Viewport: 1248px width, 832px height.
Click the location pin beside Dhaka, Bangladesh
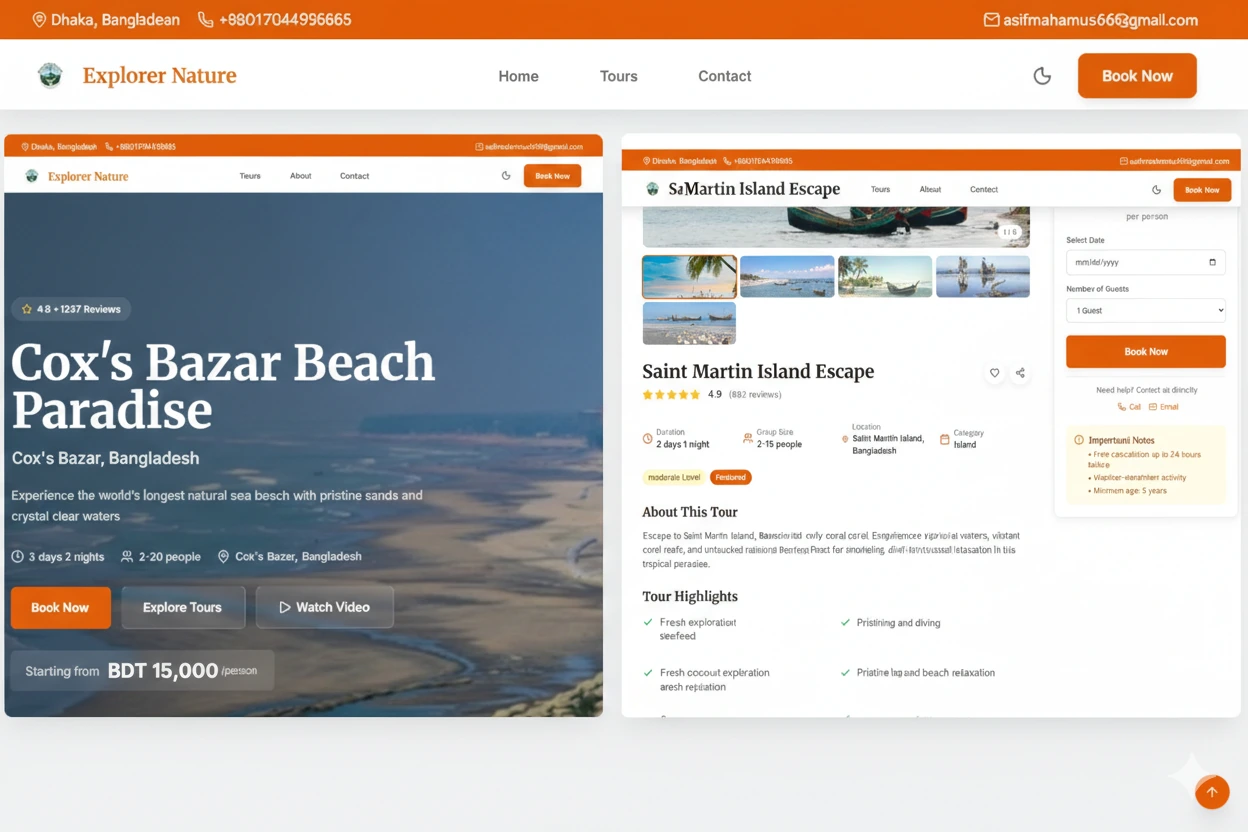click(39, 20)
